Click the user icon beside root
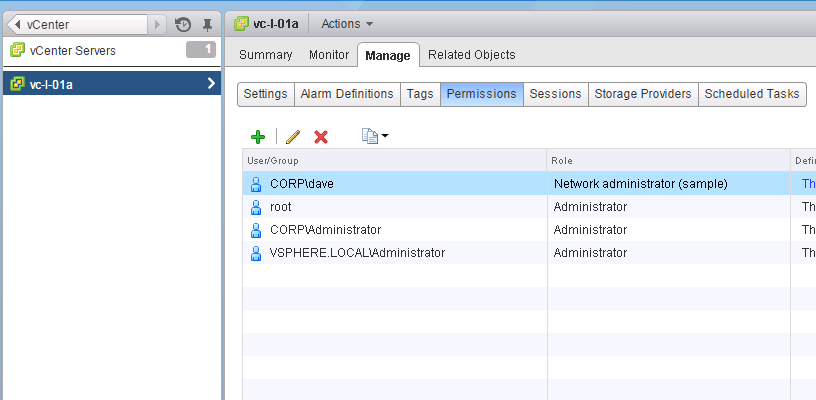This screenshot has width=816, height=400. (x=256, y=207)
